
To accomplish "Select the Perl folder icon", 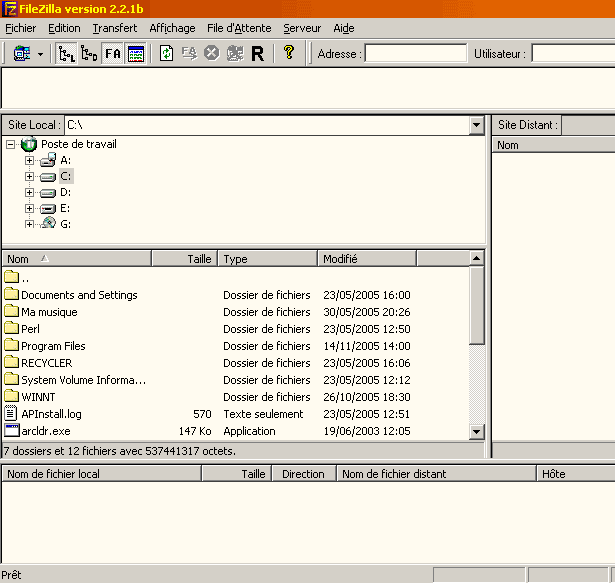I will point(12,328).
